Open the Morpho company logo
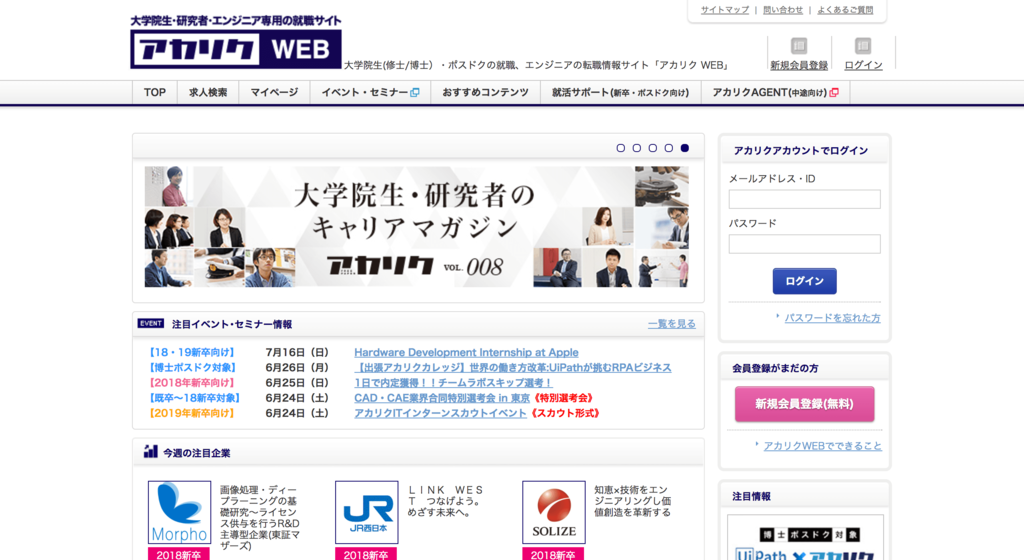 180,512
